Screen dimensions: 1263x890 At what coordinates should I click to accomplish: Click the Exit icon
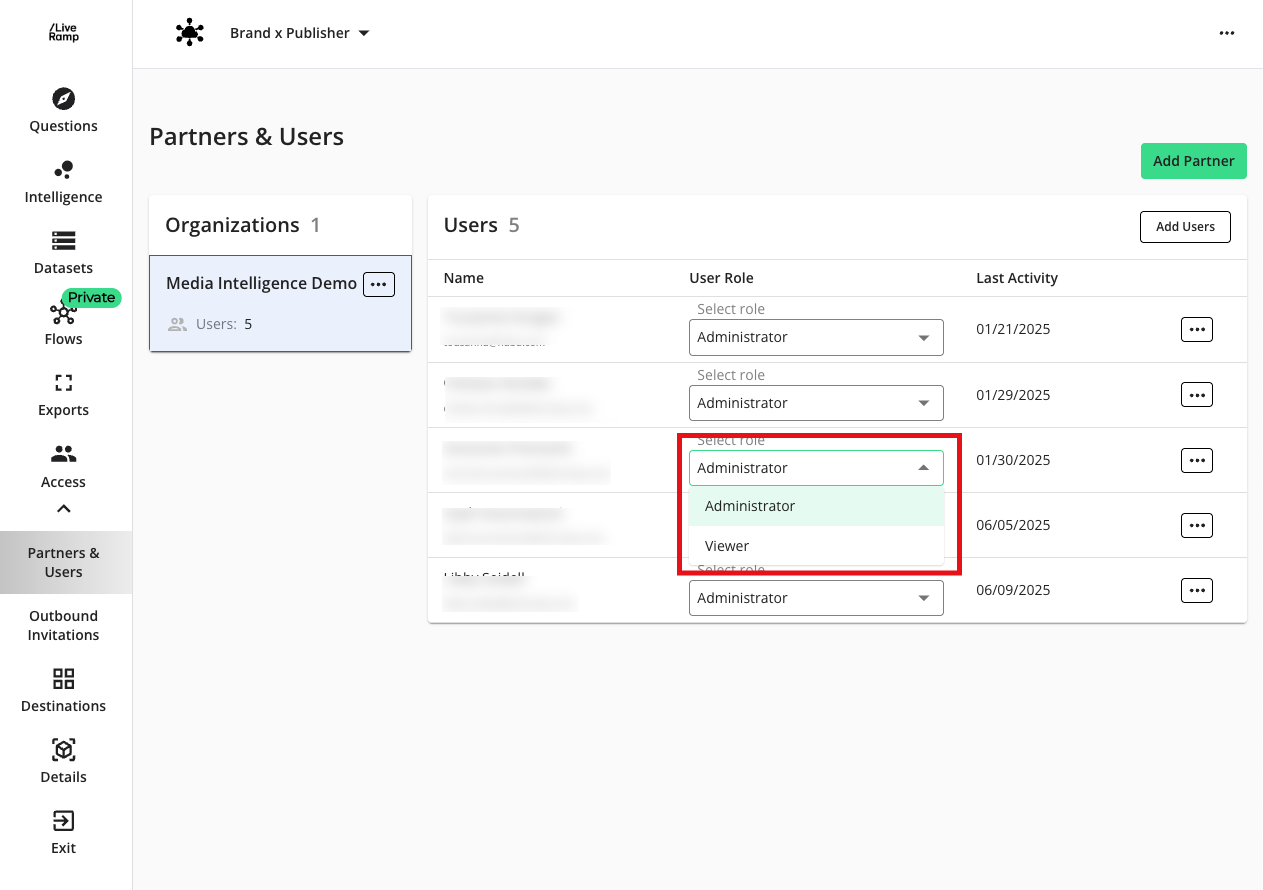point(63,821)
